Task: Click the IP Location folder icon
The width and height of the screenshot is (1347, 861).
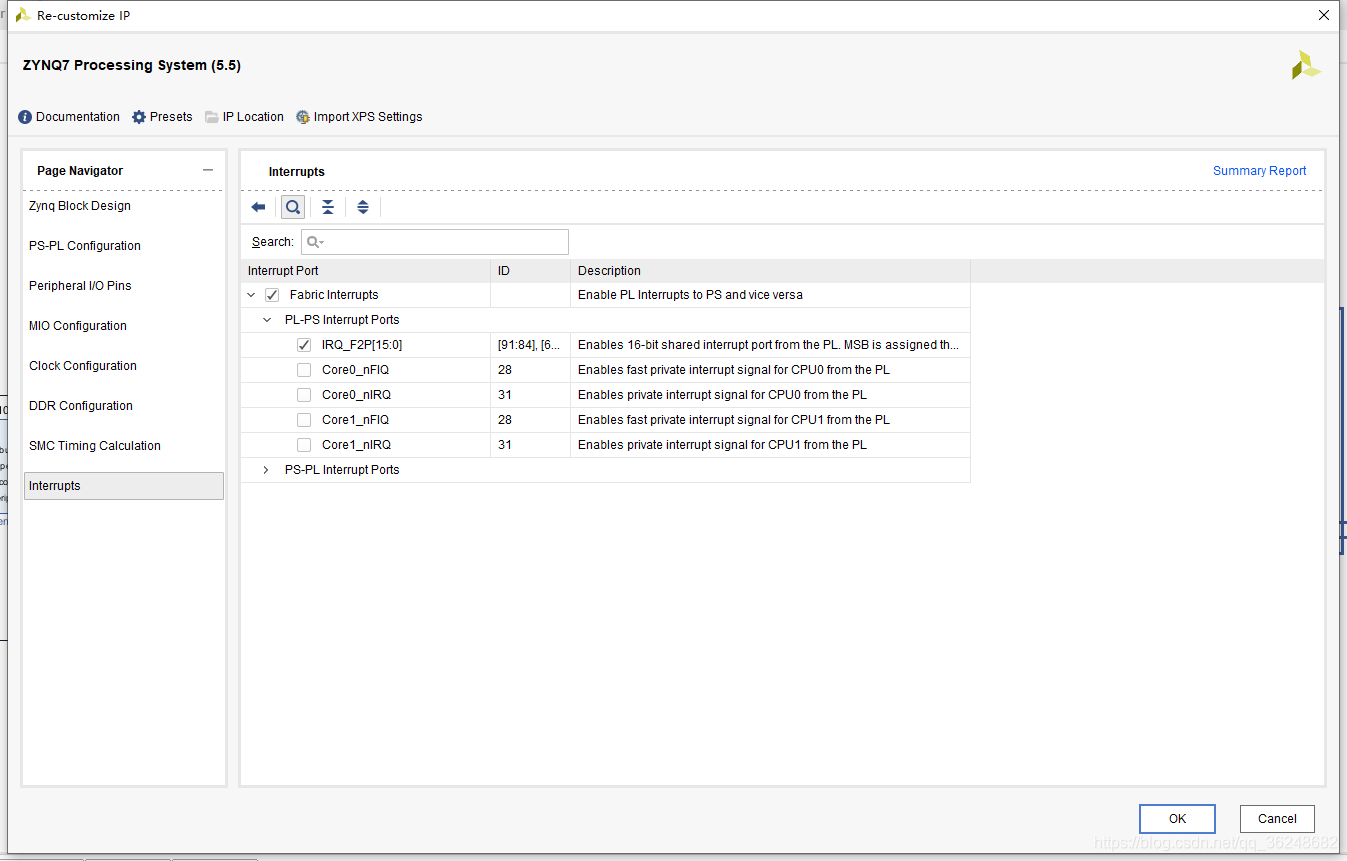Action: 212,117
